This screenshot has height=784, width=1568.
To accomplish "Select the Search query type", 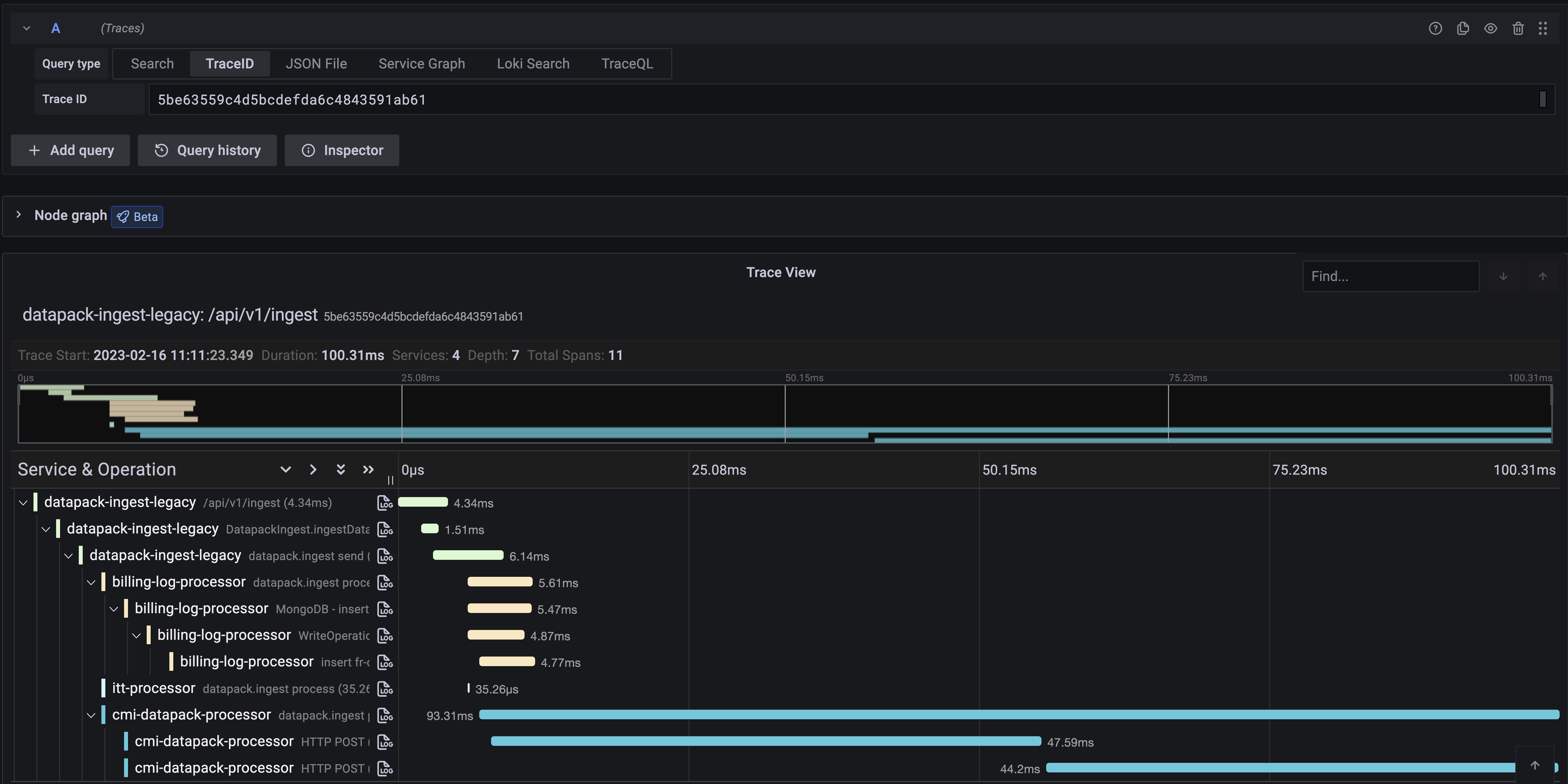I will (152, 64).
